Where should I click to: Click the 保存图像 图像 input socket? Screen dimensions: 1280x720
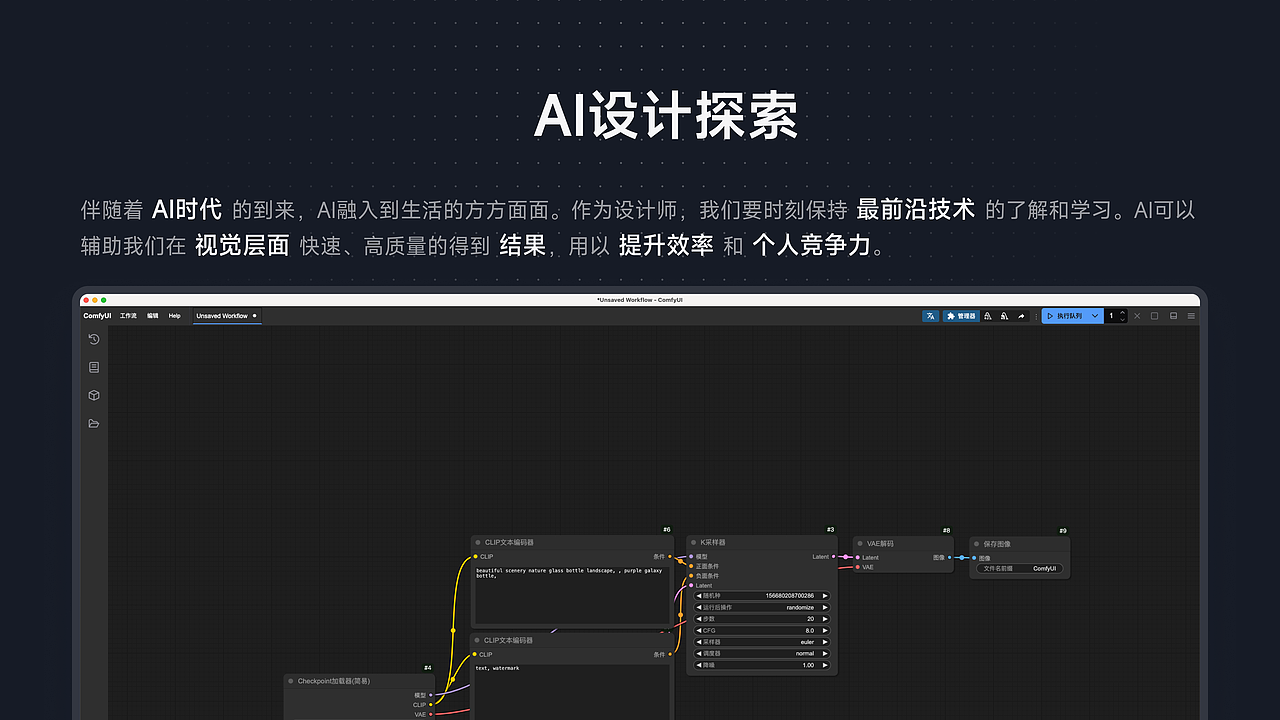tap(974, 558)
